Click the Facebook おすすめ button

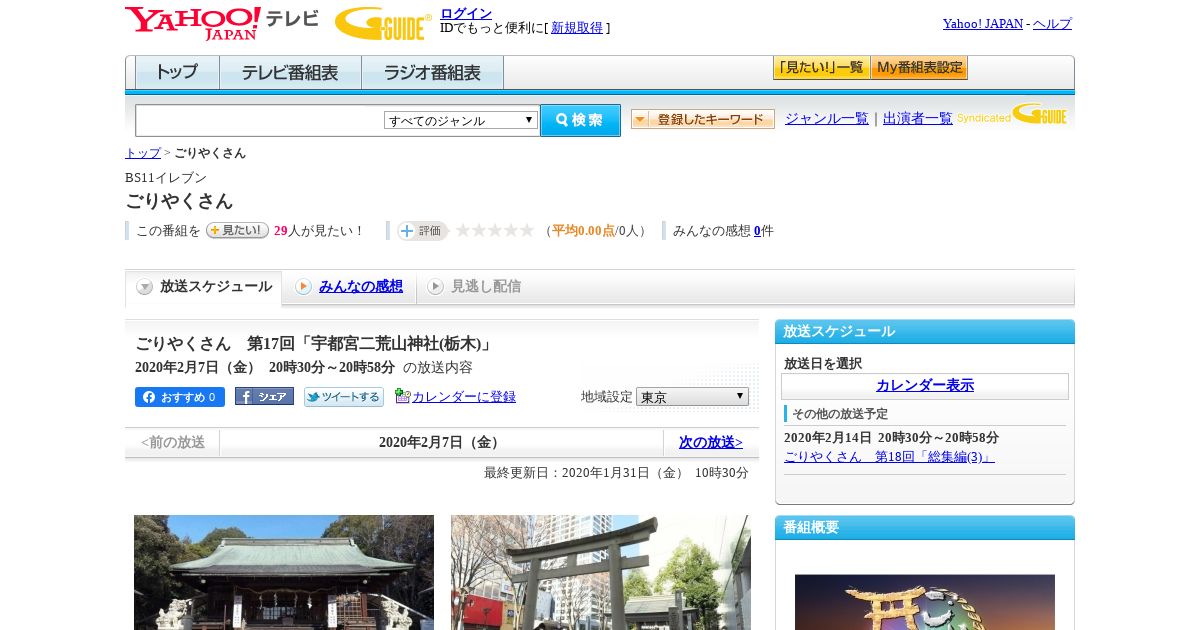tap(180, 397)
